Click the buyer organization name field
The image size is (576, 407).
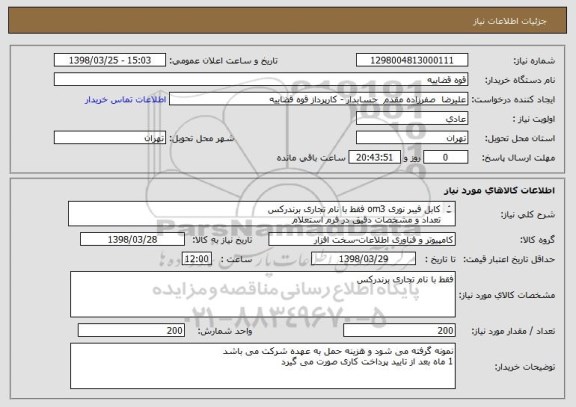pyautogui.click(x=261, y=80)
